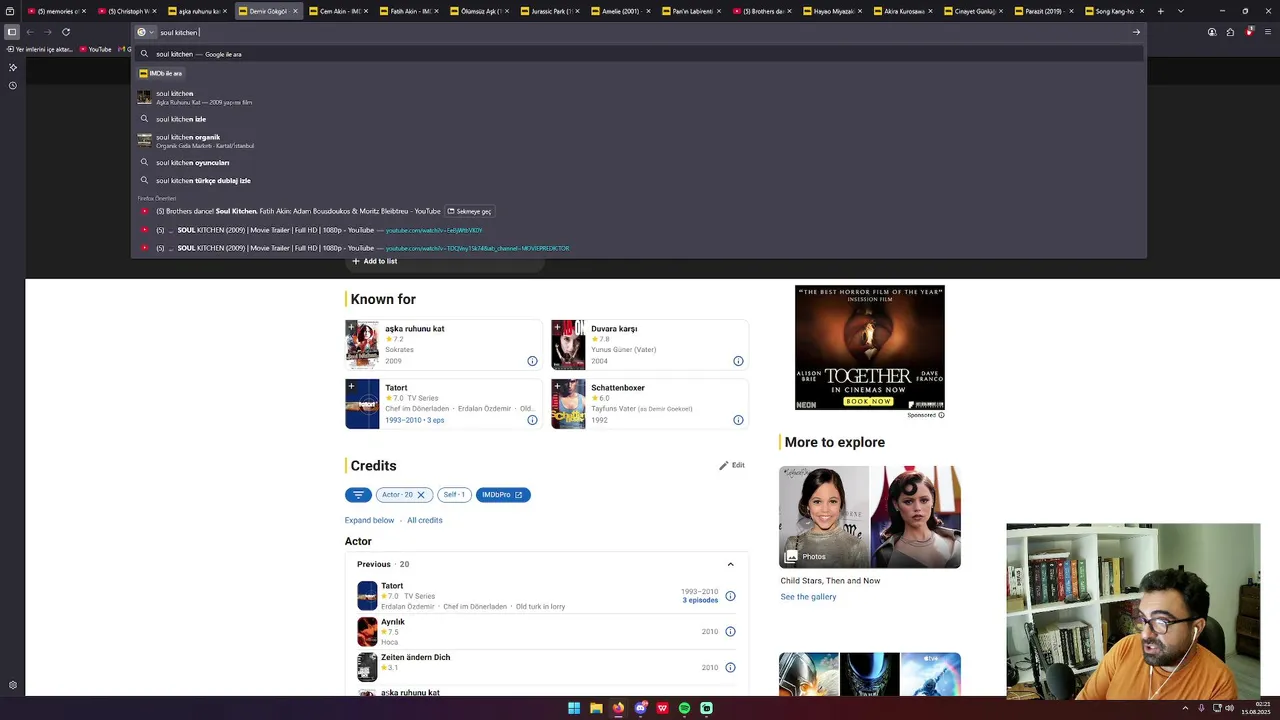Add Tatort poster to watchlist
1280x720 pixels.
(x=351, y=386)
